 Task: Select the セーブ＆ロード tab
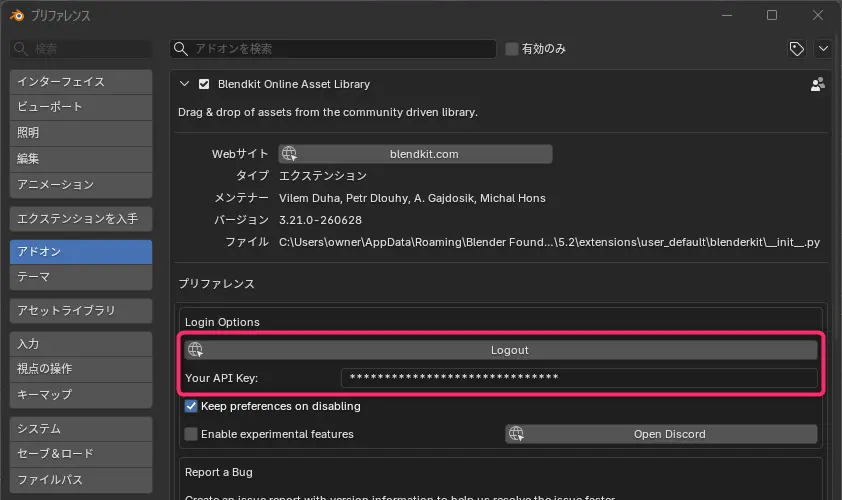pyautogui.click(x=81, y=454)
